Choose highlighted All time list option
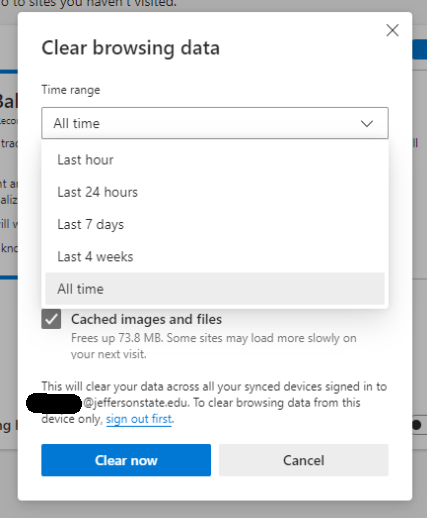Viewport: 427px width, 518px height. [x=215, y=289]
